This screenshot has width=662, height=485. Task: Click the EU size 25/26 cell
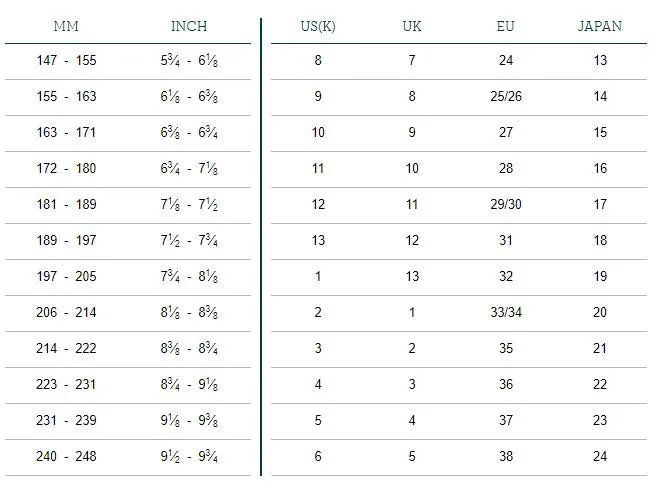click(x=505, y=97)
